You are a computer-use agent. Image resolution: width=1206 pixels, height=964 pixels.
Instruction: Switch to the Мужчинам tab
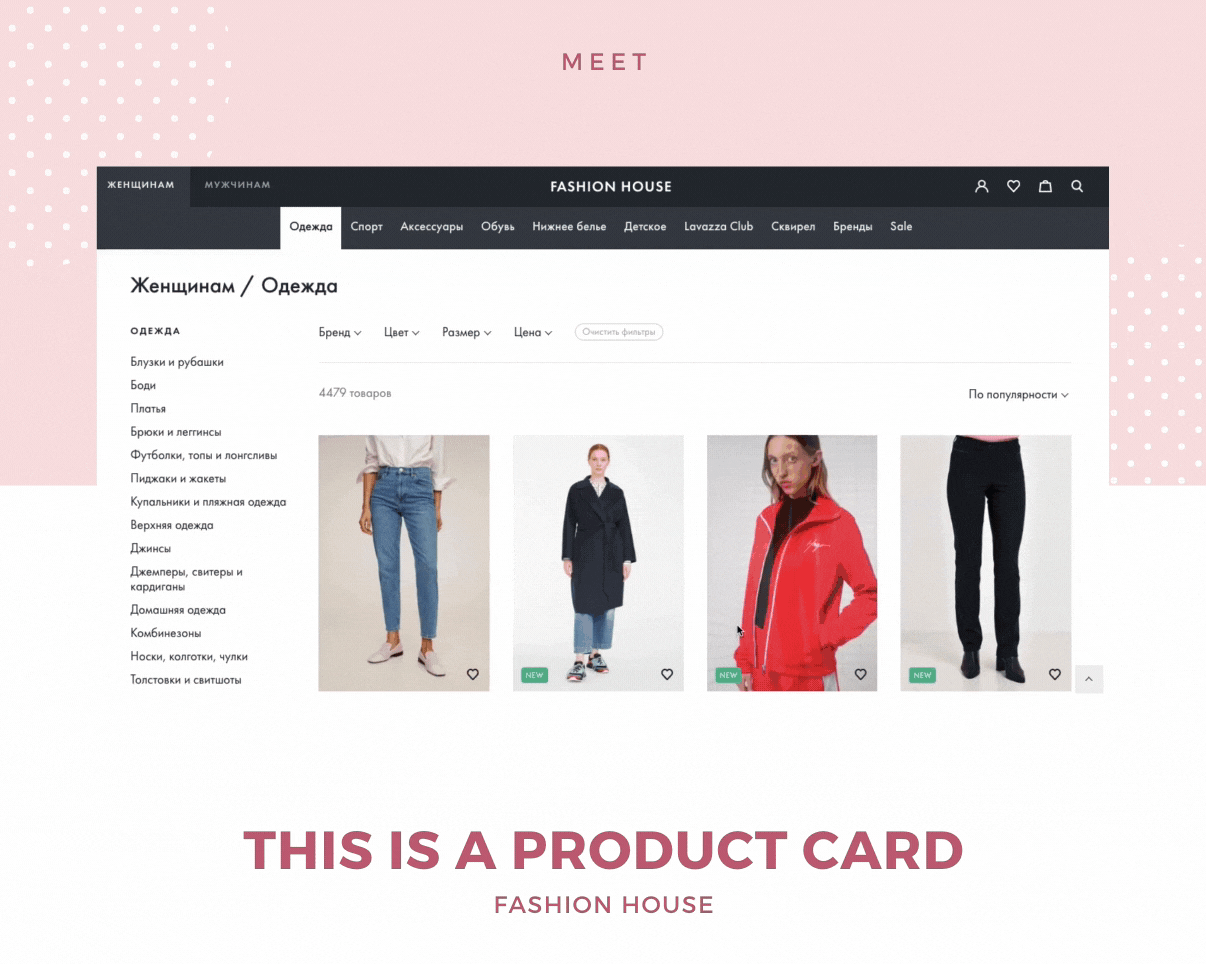(x=237, y=185)
